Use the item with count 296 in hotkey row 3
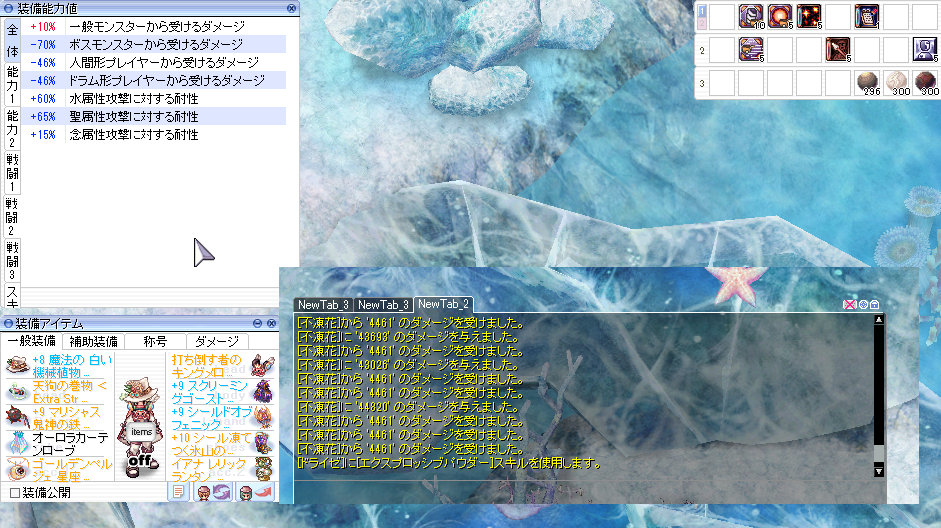 tap(866, 82)
